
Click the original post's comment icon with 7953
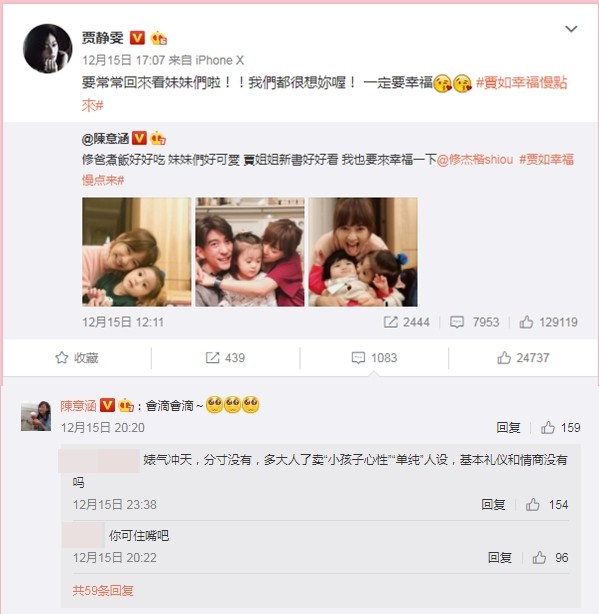pyautogui.click(x=475, y=322)
